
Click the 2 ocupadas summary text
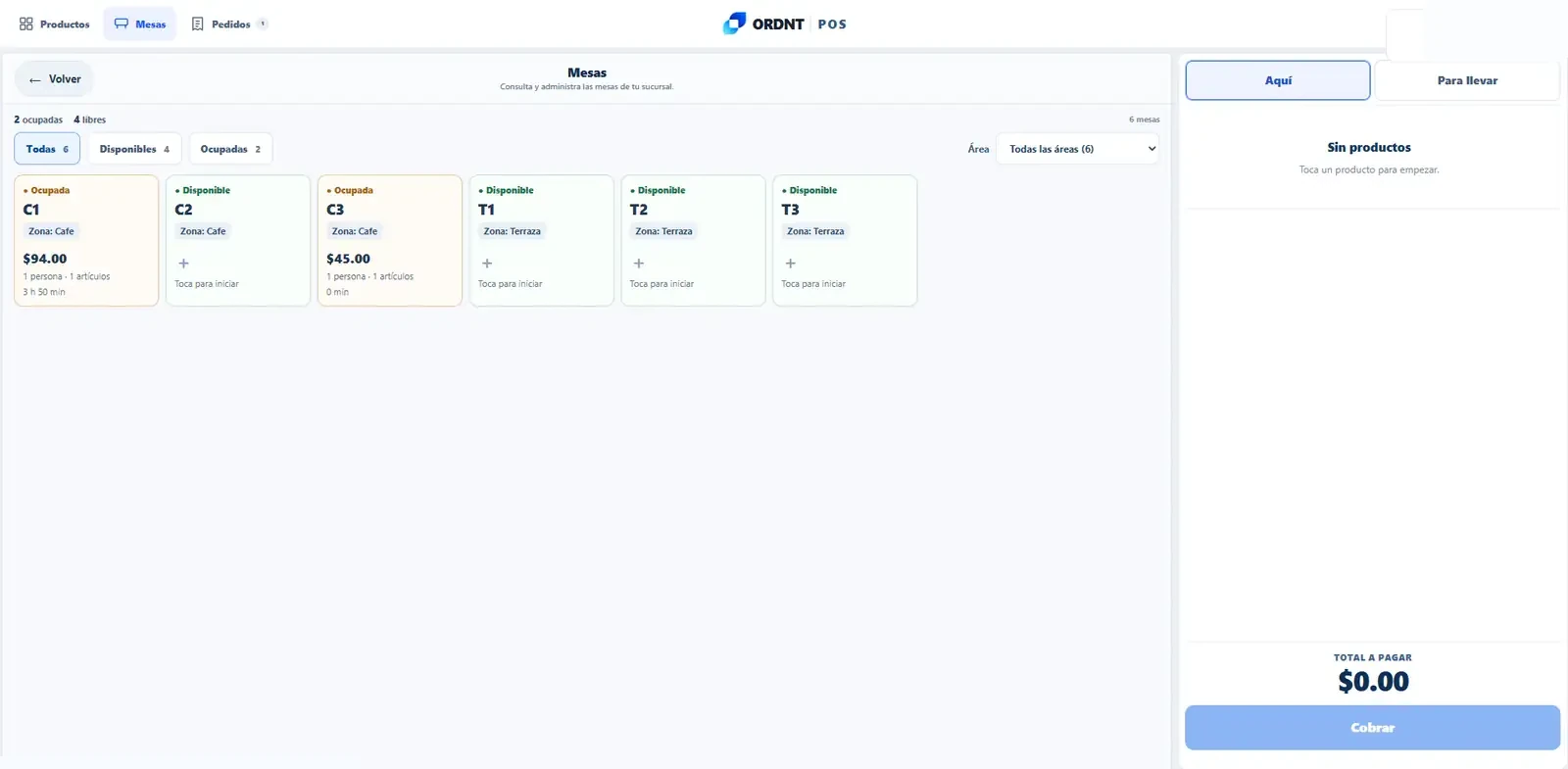tap(38, 120)
